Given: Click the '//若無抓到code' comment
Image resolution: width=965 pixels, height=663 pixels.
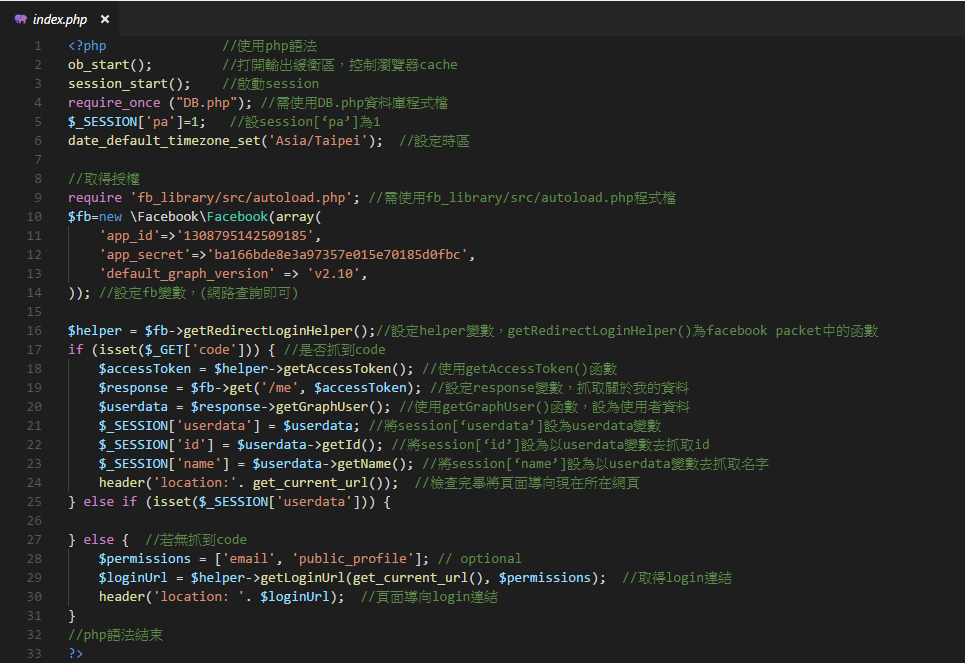Looking at the screenshot, I should 196,540.
